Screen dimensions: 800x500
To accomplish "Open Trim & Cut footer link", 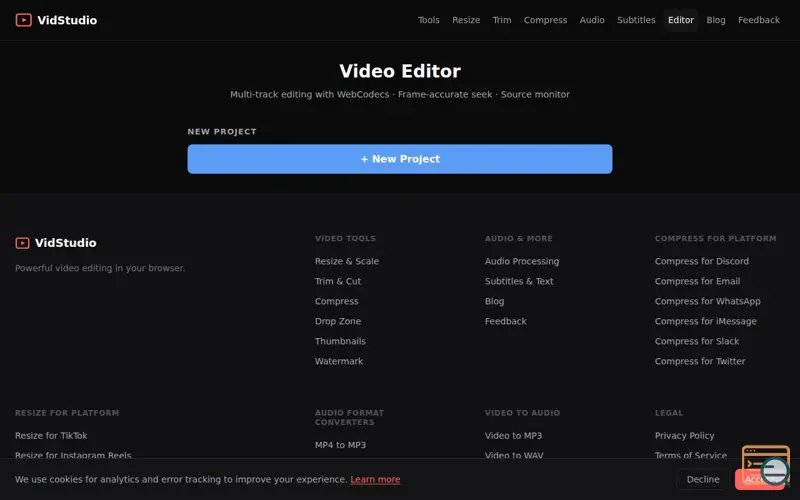I will tap(338, 281).
